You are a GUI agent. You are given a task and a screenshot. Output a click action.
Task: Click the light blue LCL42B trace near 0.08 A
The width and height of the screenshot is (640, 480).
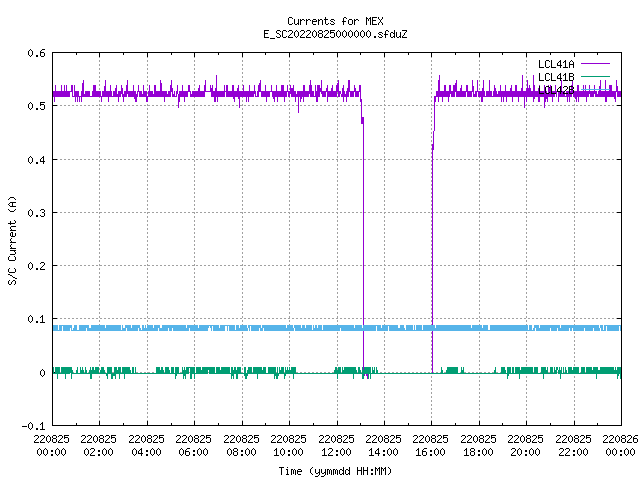(337, 328)
